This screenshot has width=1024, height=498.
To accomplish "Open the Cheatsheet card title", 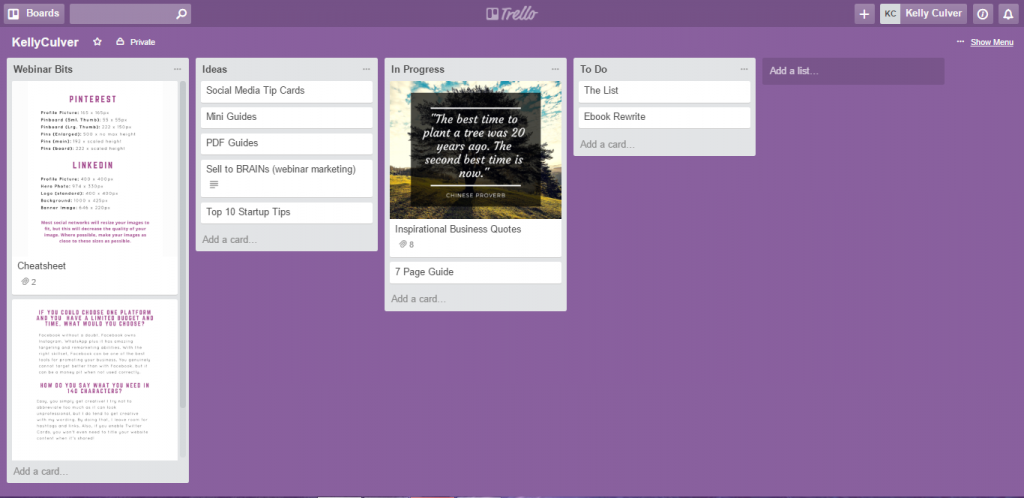I will tap(42, 266).
